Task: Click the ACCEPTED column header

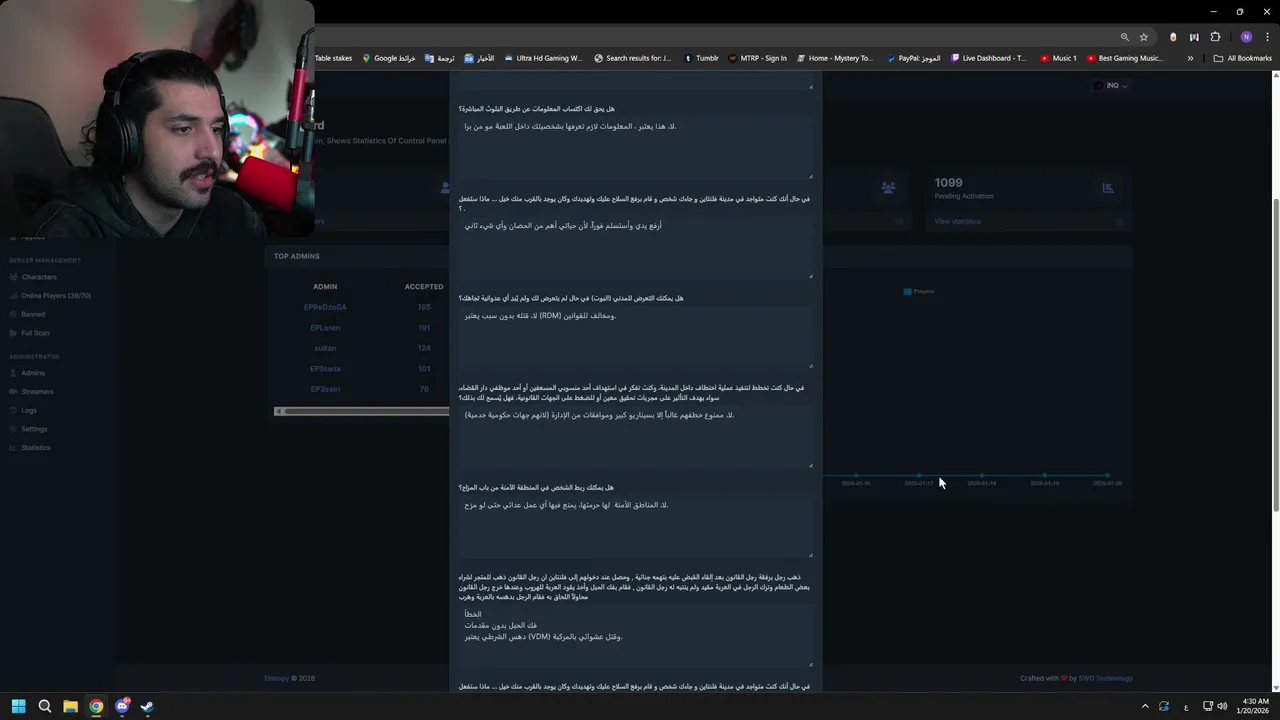Action: [x=424, y=287]
